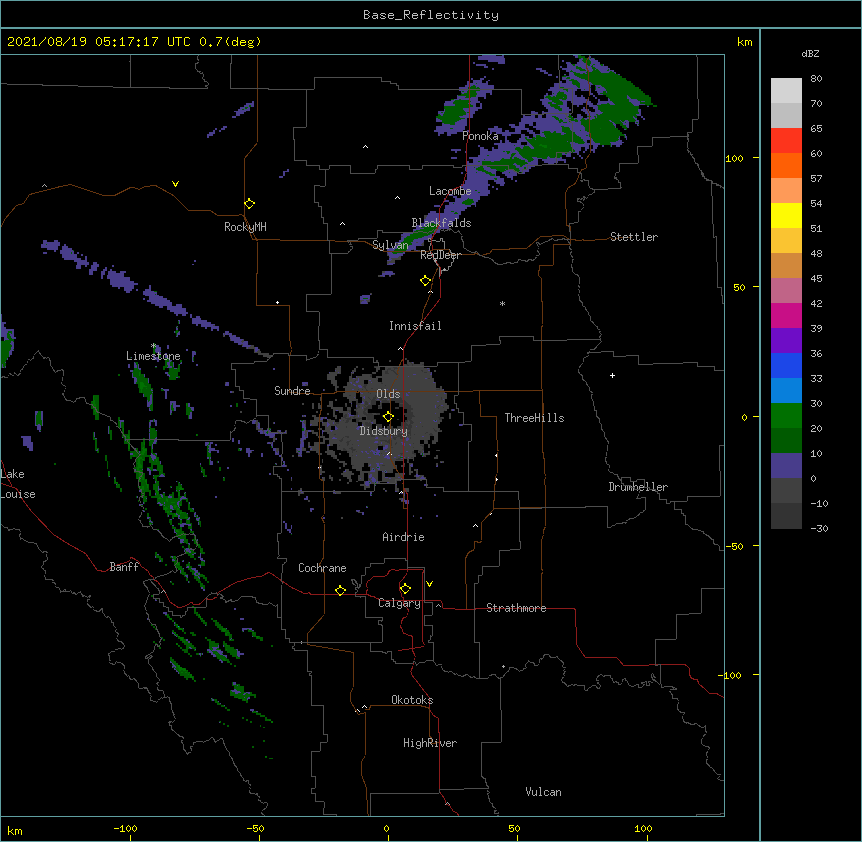Pick the pink 45-42 dBZ legend swatch
This screenshot has height=842, width=862.
tap(786, 291)
